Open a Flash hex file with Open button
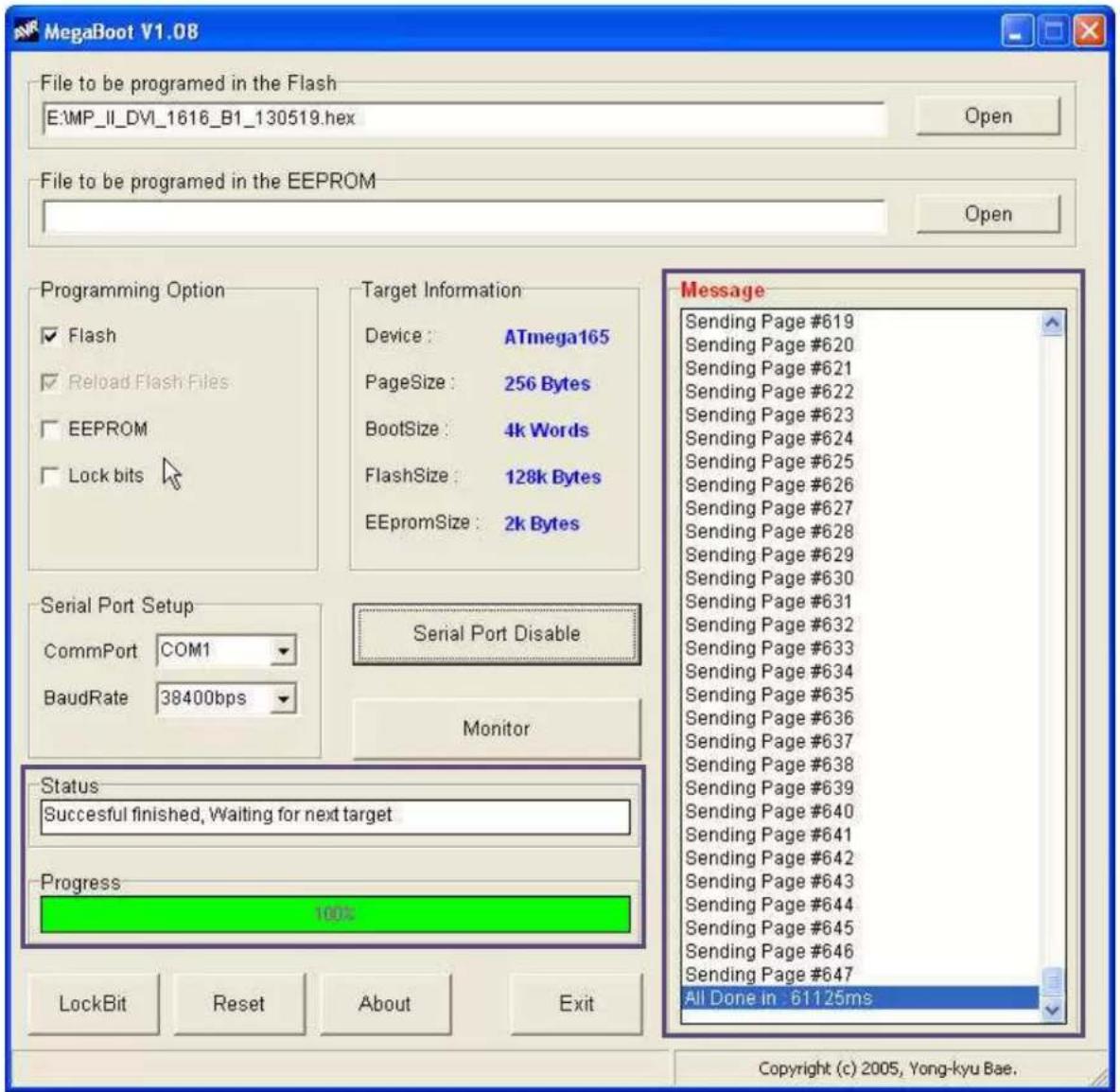 point(988,115)
